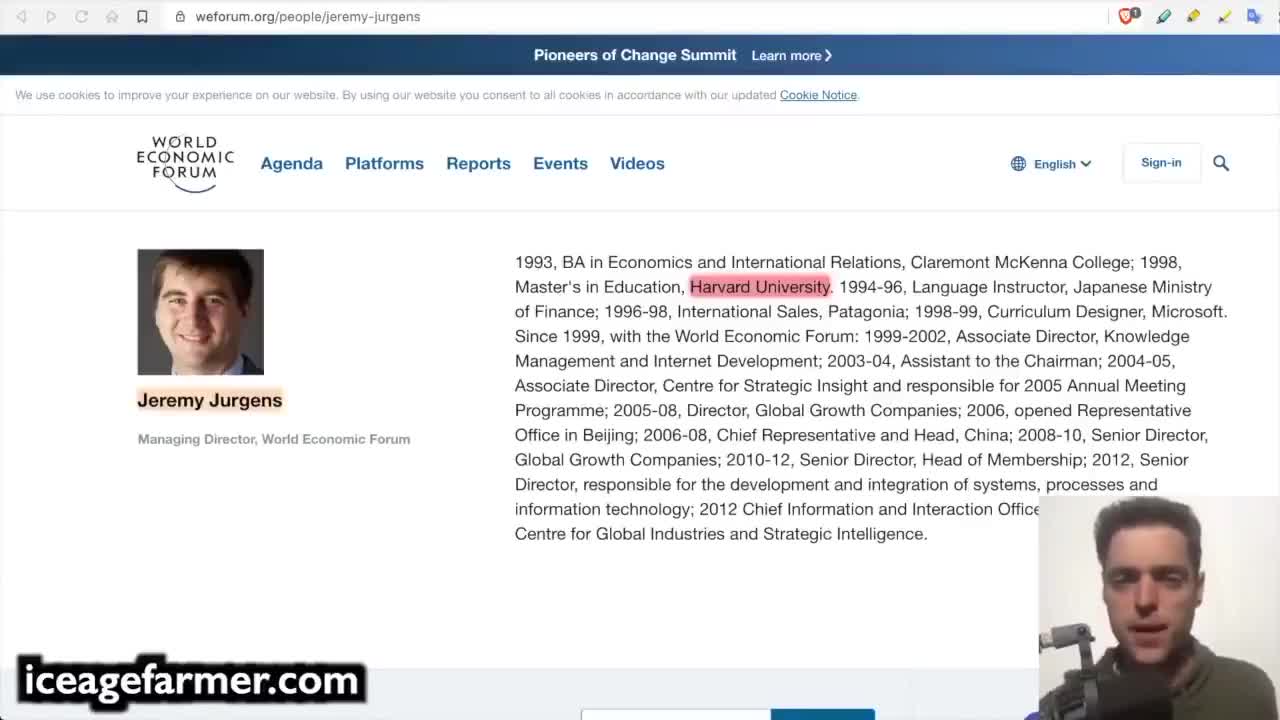
Task: Click the text Strategic Intelligence
Action: (844, 534)
